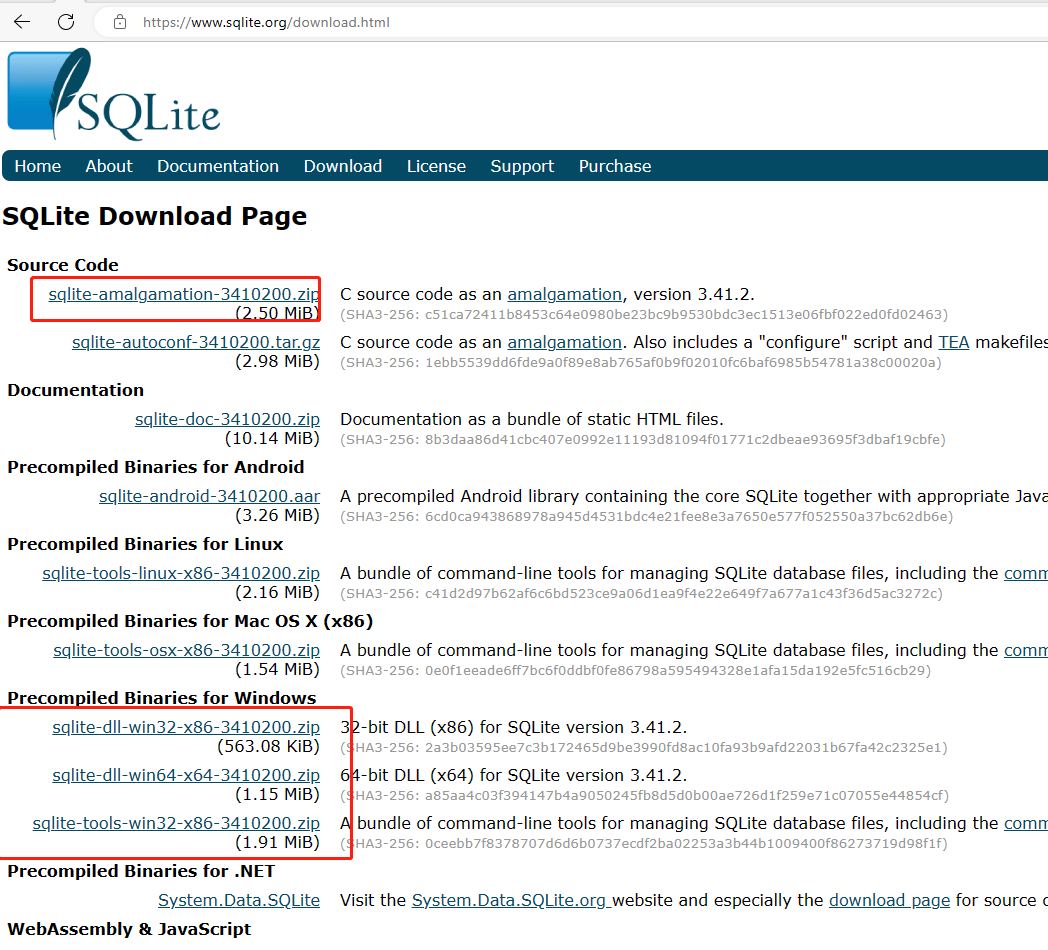This screenshot has width=1048, height=950.
Task: Click the (3.26 MiB) file size
Action: 277,515
